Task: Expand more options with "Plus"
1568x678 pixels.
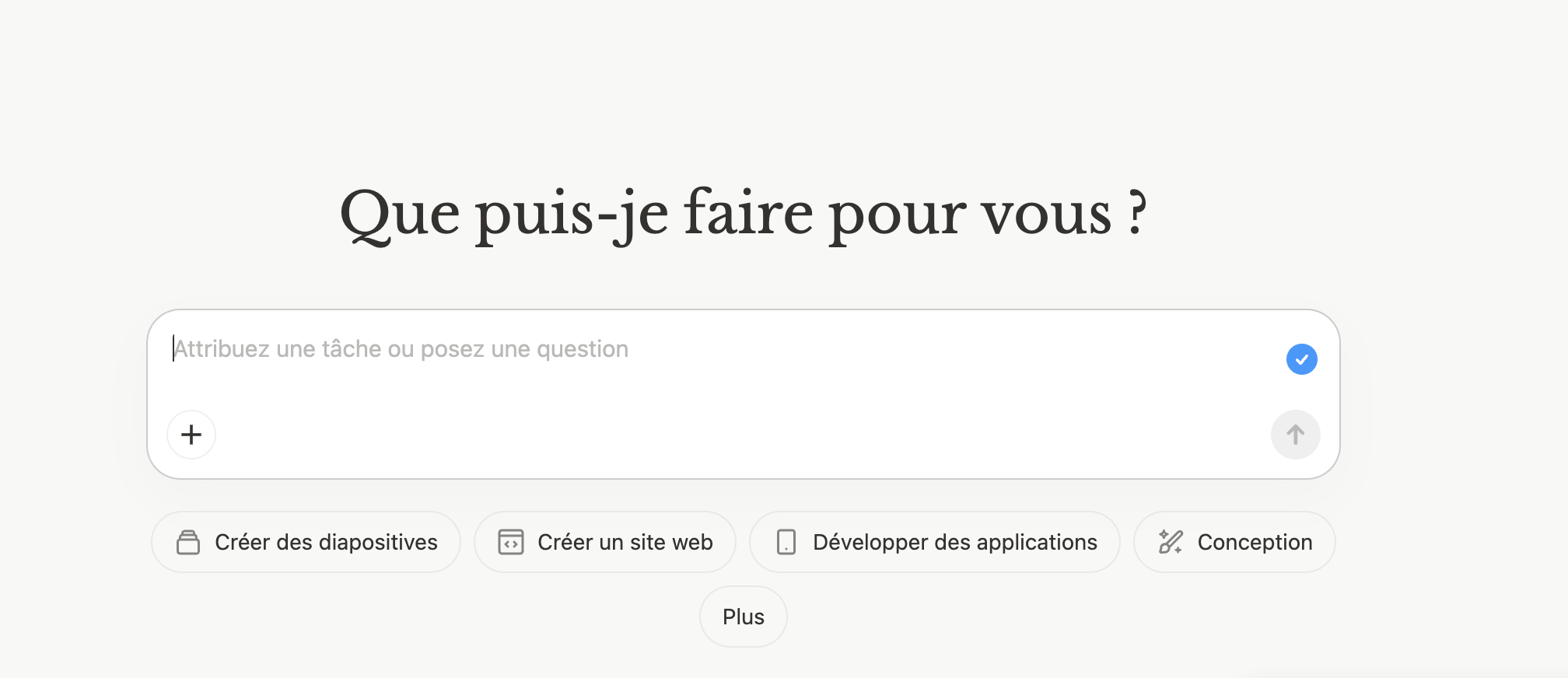Action: pos(744,617)
